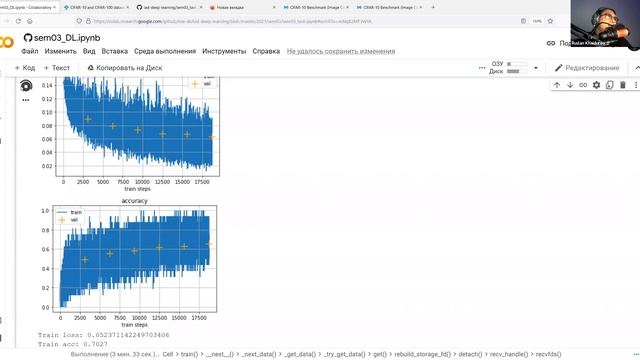
Task: Add a text cell with + Текст
Action: (57, 68)
